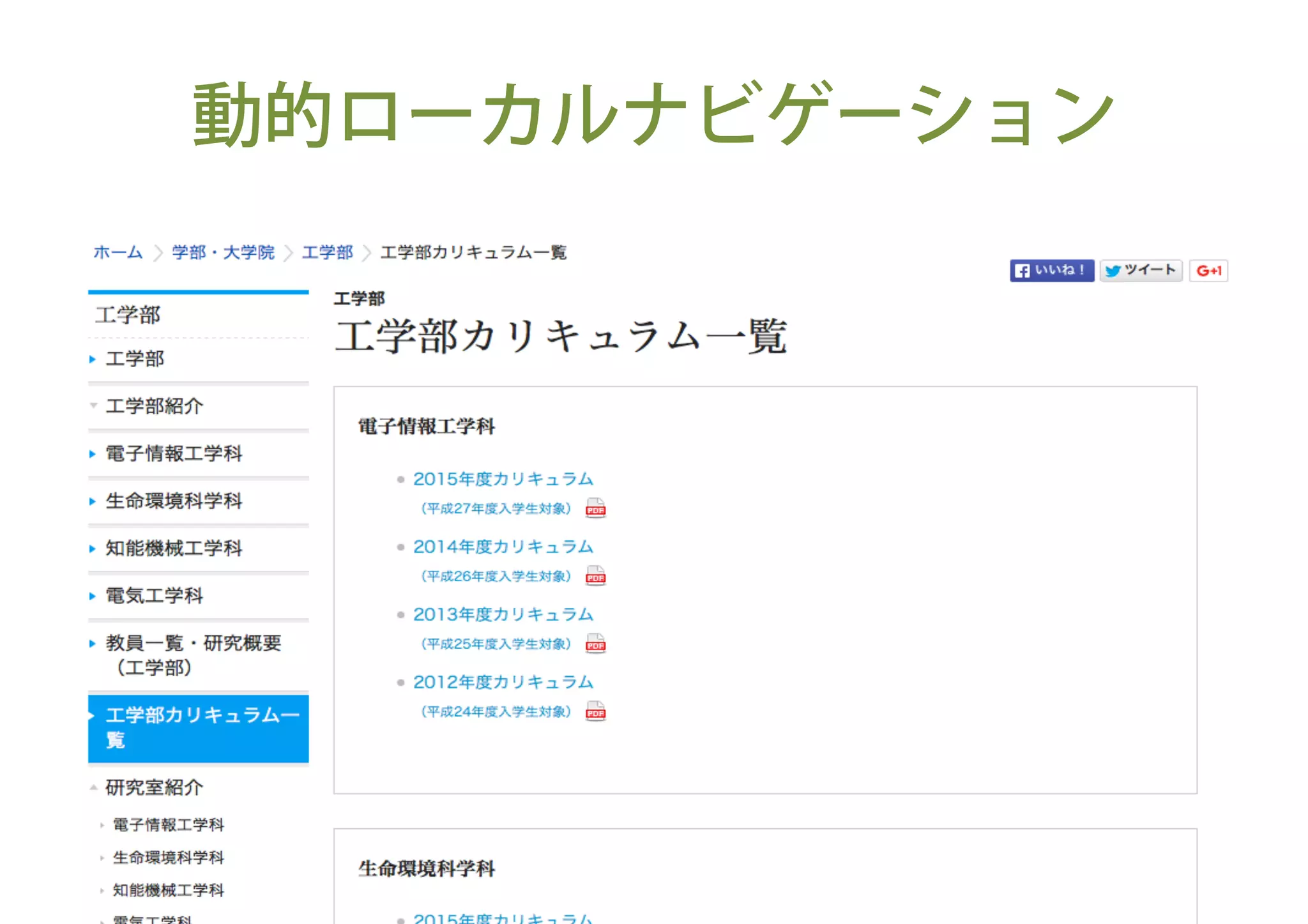
Task: Open the （平成24年度入学生対象） link
Action: tap(496, 711)
